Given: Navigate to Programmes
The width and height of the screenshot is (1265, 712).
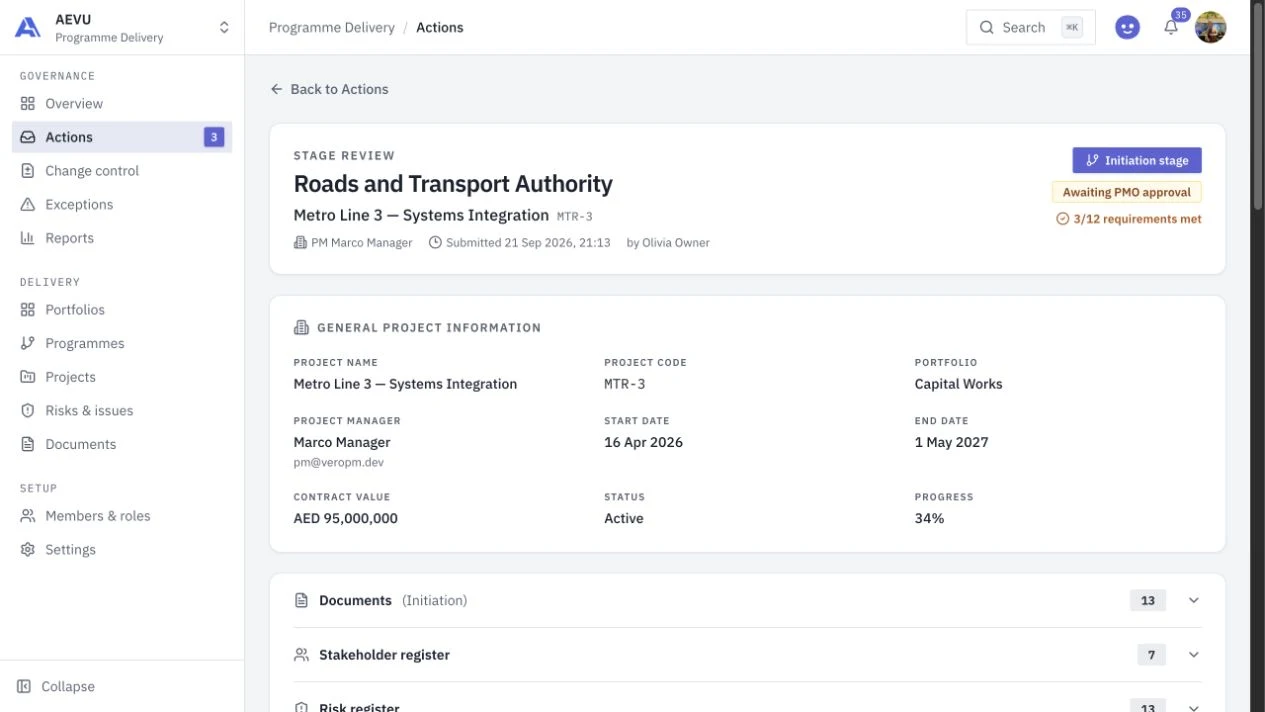Looking at the screenshot, I should (122, 344).
